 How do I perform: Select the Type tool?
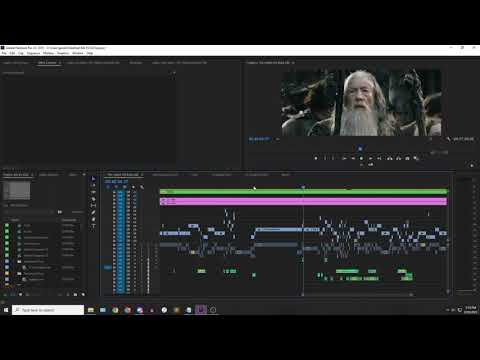point(93,226)
